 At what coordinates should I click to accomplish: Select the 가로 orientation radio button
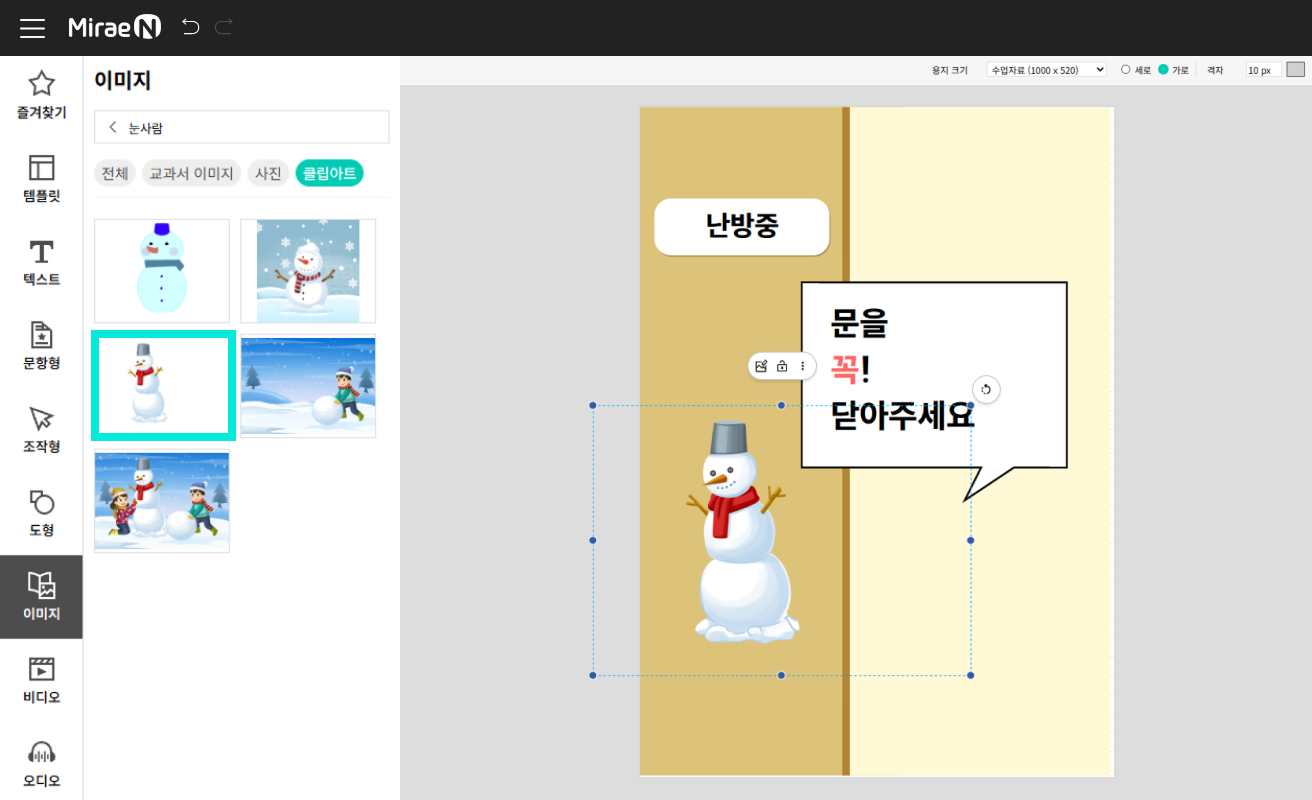1163,70
